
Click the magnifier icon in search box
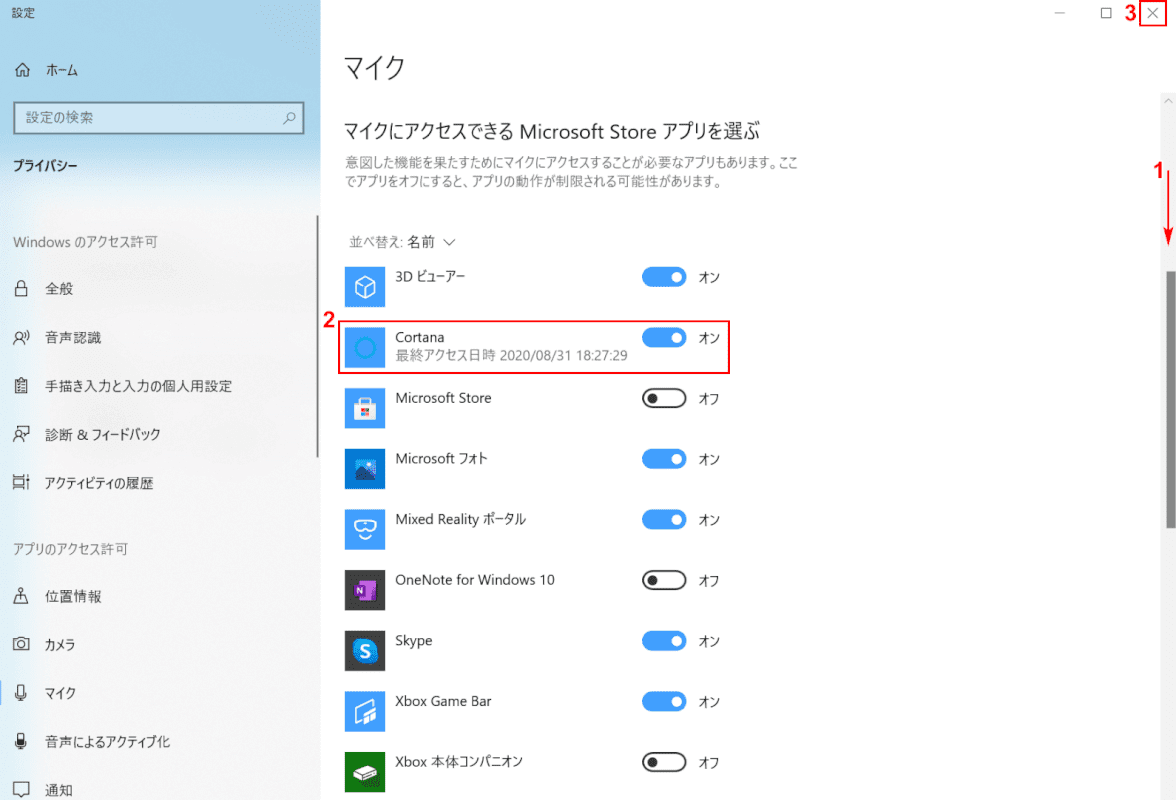(x=289, y=118)
